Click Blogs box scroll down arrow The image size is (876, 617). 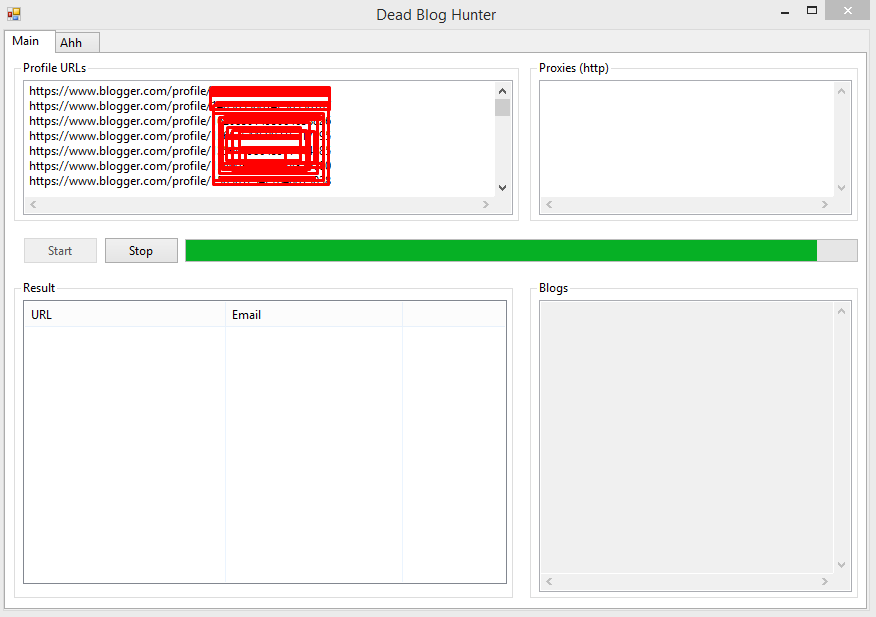tap(841, 565)
